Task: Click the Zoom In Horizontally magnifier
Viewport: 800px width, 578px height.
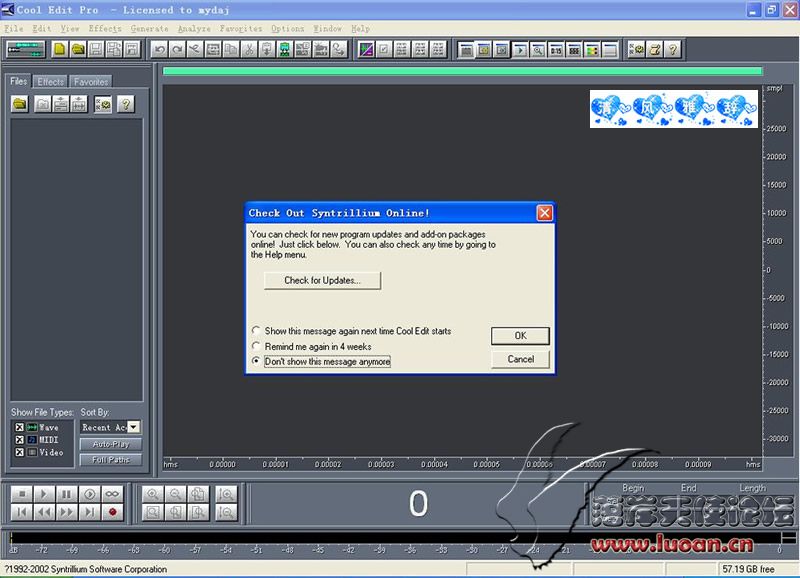Action: [153, 494]
